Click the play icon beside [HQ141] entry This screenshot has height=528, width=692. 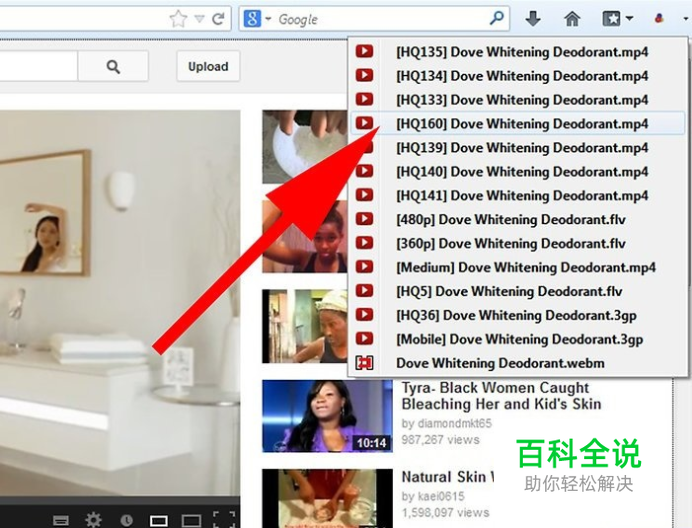tap(365, 195)
